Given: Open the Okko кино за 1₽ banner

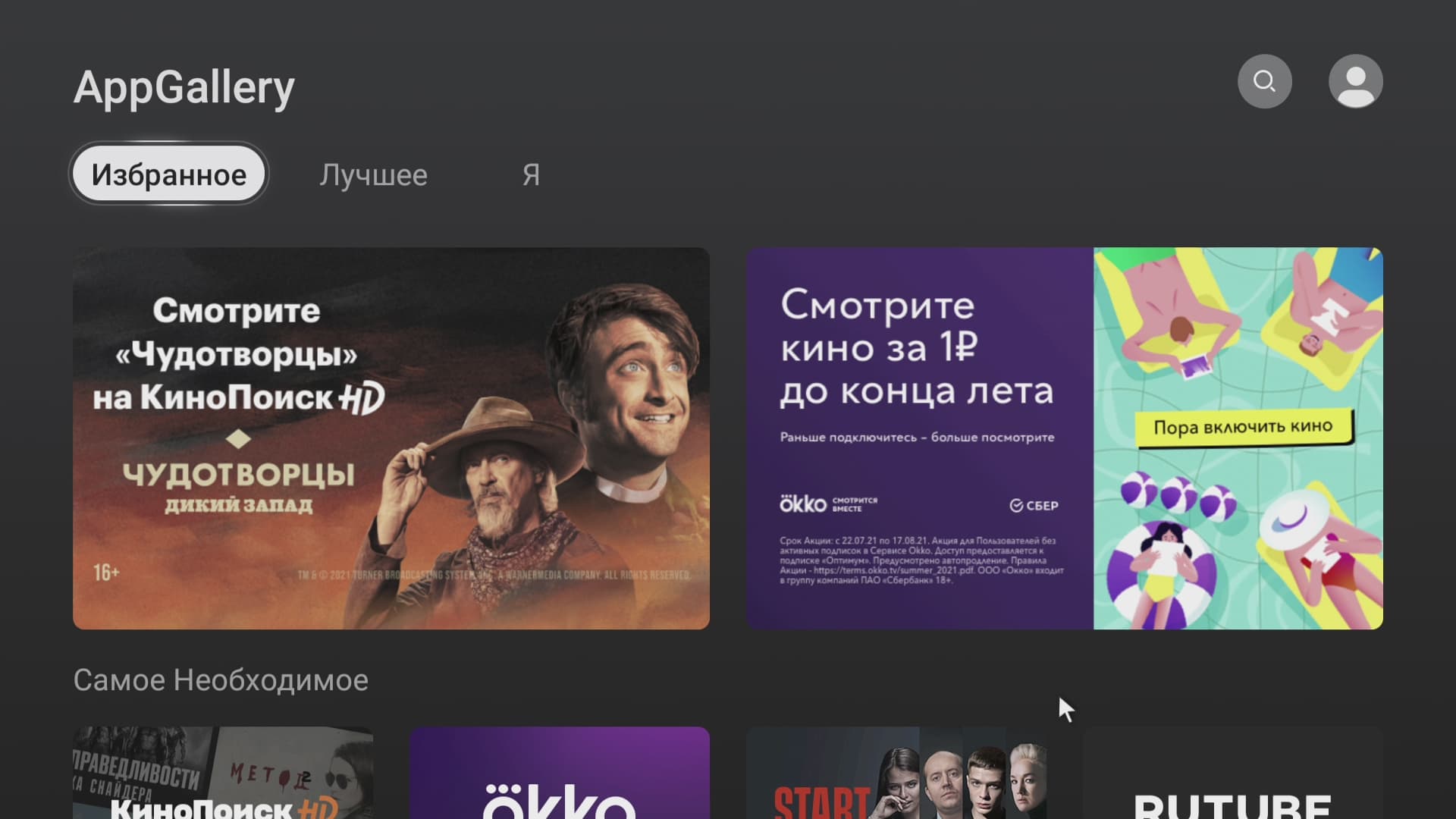Looking at the screenshot, I should (x=1064, y=438).
